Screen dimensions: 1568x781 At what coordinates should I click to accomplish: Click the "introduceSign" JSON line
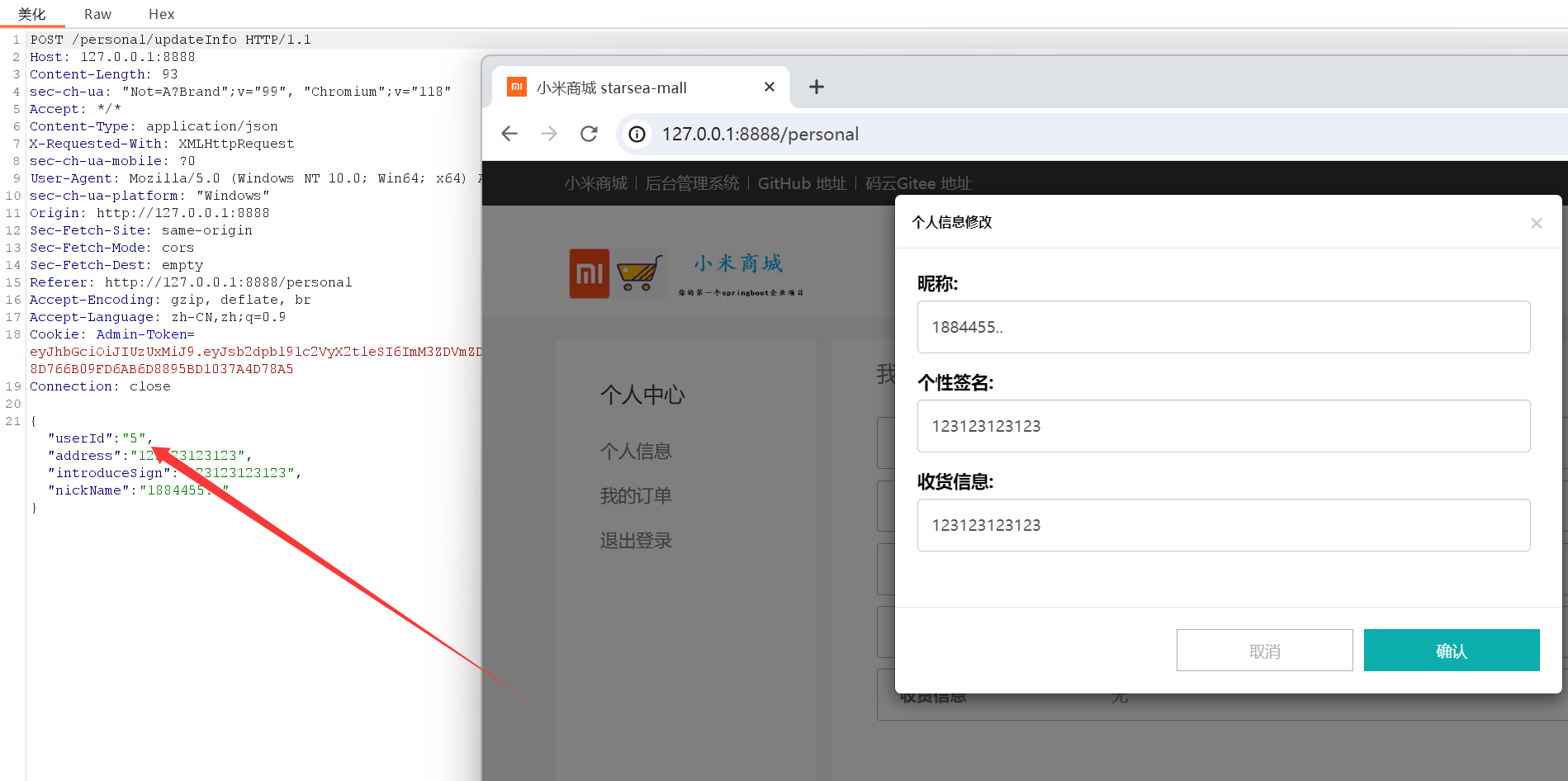pos(174,473)
